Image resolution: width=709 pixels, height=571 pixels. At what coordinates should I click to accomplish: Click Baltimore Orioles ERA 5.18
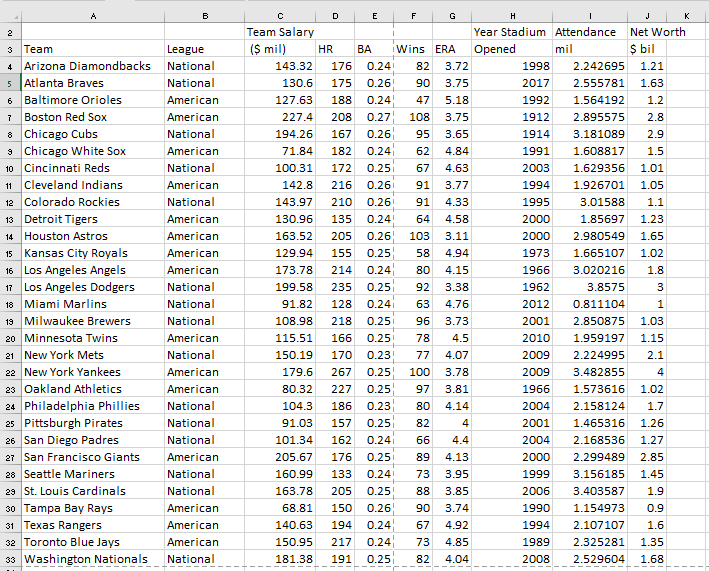[x=452, y=100]
